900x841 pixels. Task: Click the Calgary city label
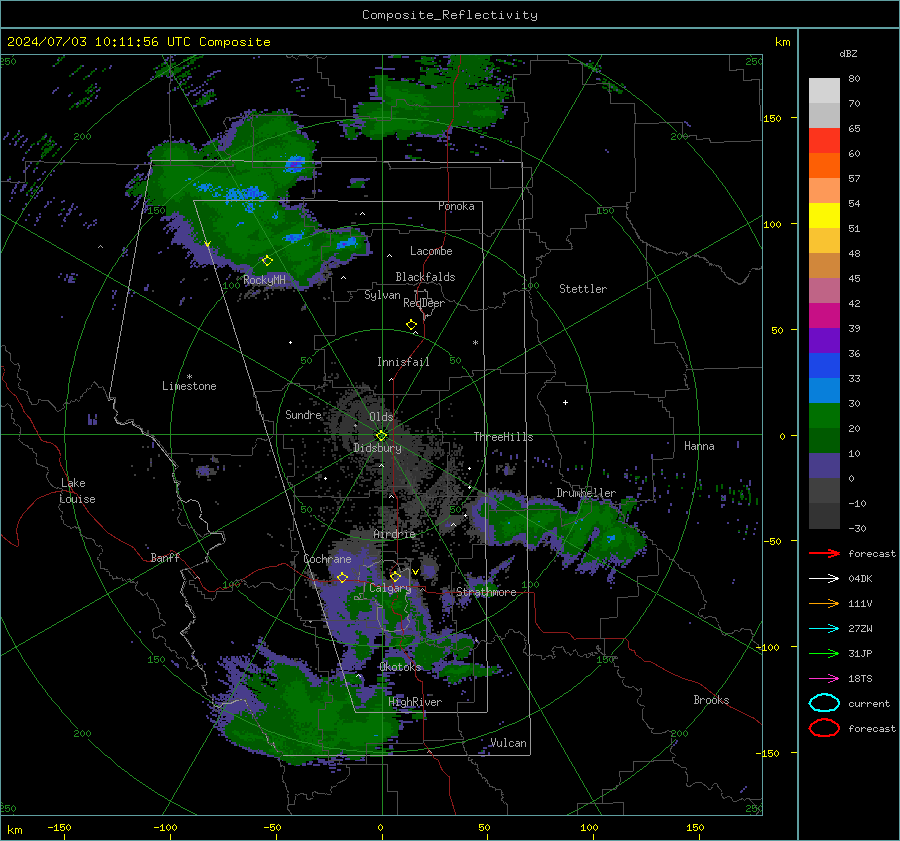tap(390, 588)
